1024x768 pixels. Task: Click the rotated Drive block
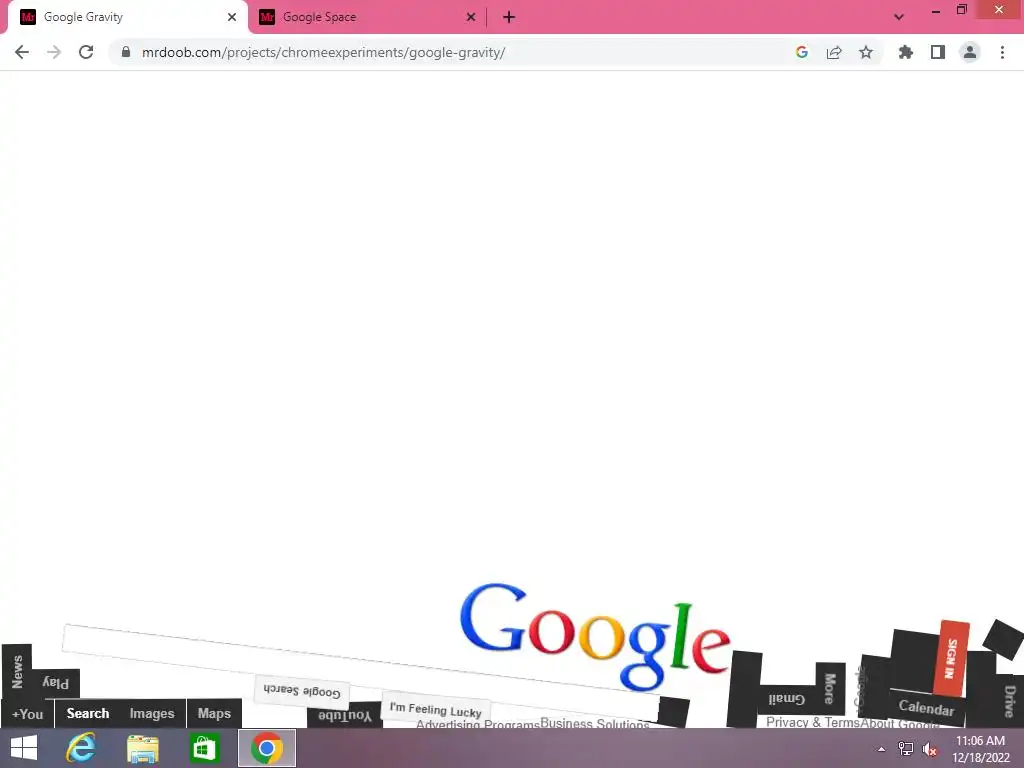1010,701
